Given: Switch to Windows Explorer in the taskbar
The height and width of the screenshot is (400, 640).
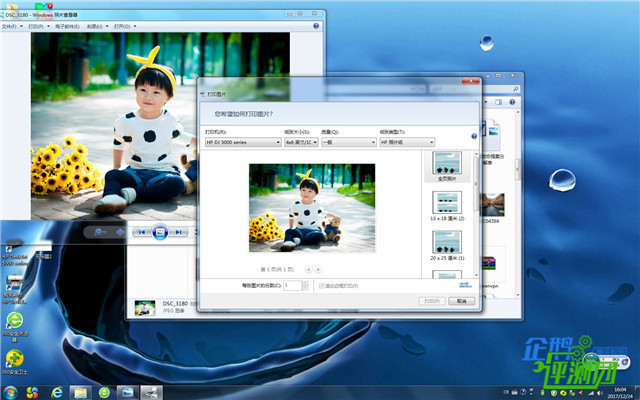Looking at the screenshot, I should tap(80, 393).
